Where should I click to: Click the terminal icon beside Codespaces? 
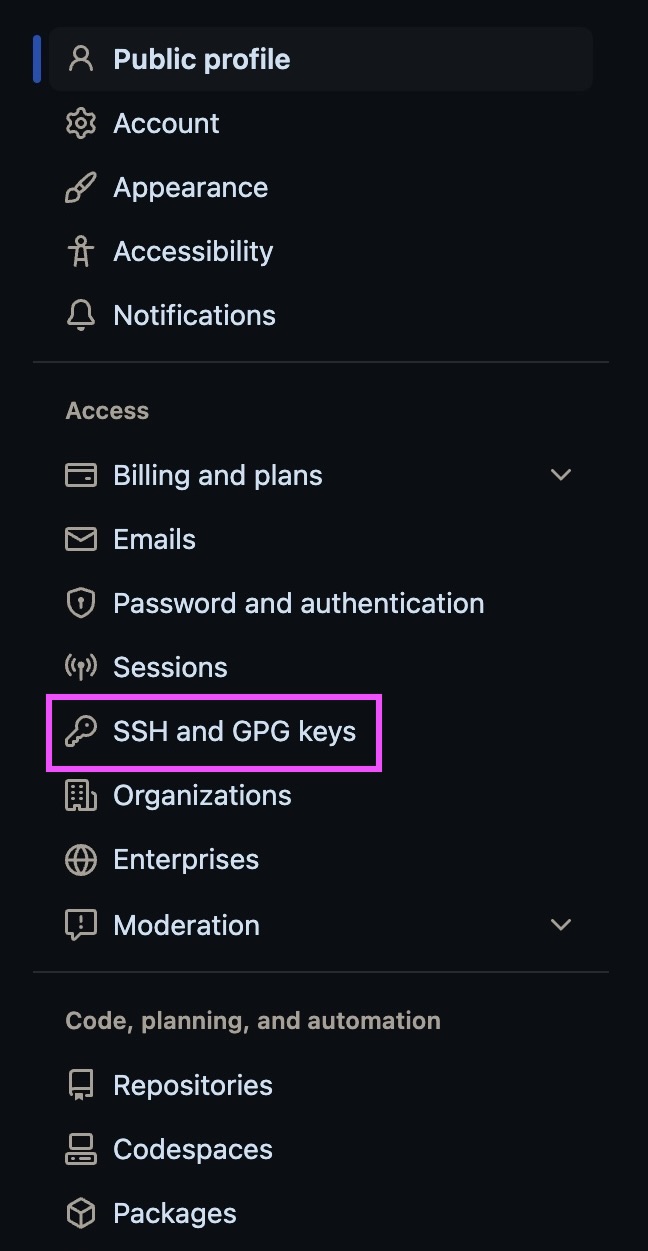[79, 1149]
